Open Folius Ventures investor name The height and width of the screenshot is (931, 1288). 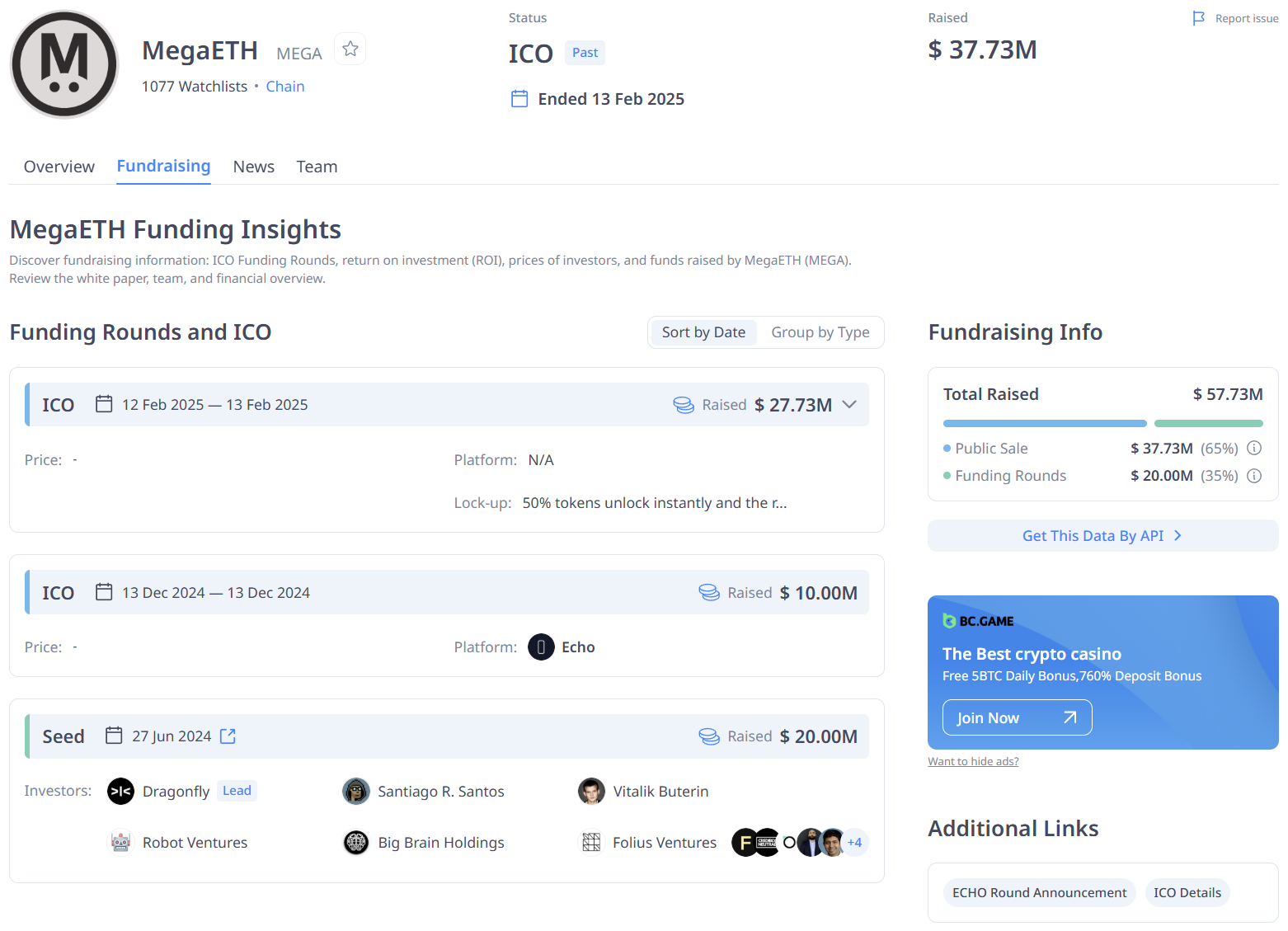pyautogui.click(x=665, y=843)
